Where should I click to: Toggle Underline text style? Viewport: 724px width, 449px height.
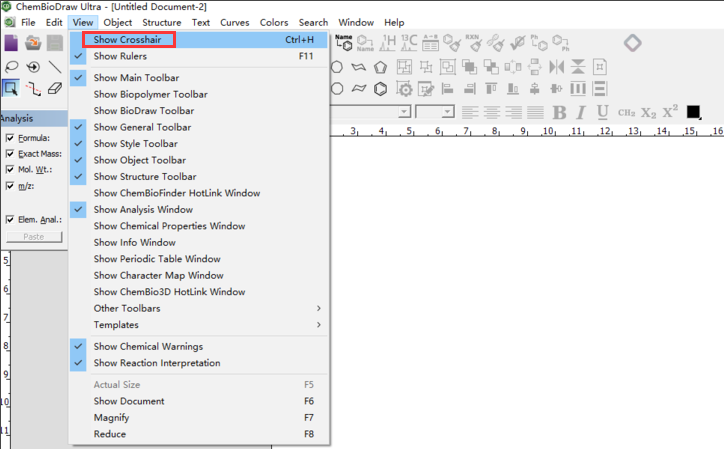602,112
